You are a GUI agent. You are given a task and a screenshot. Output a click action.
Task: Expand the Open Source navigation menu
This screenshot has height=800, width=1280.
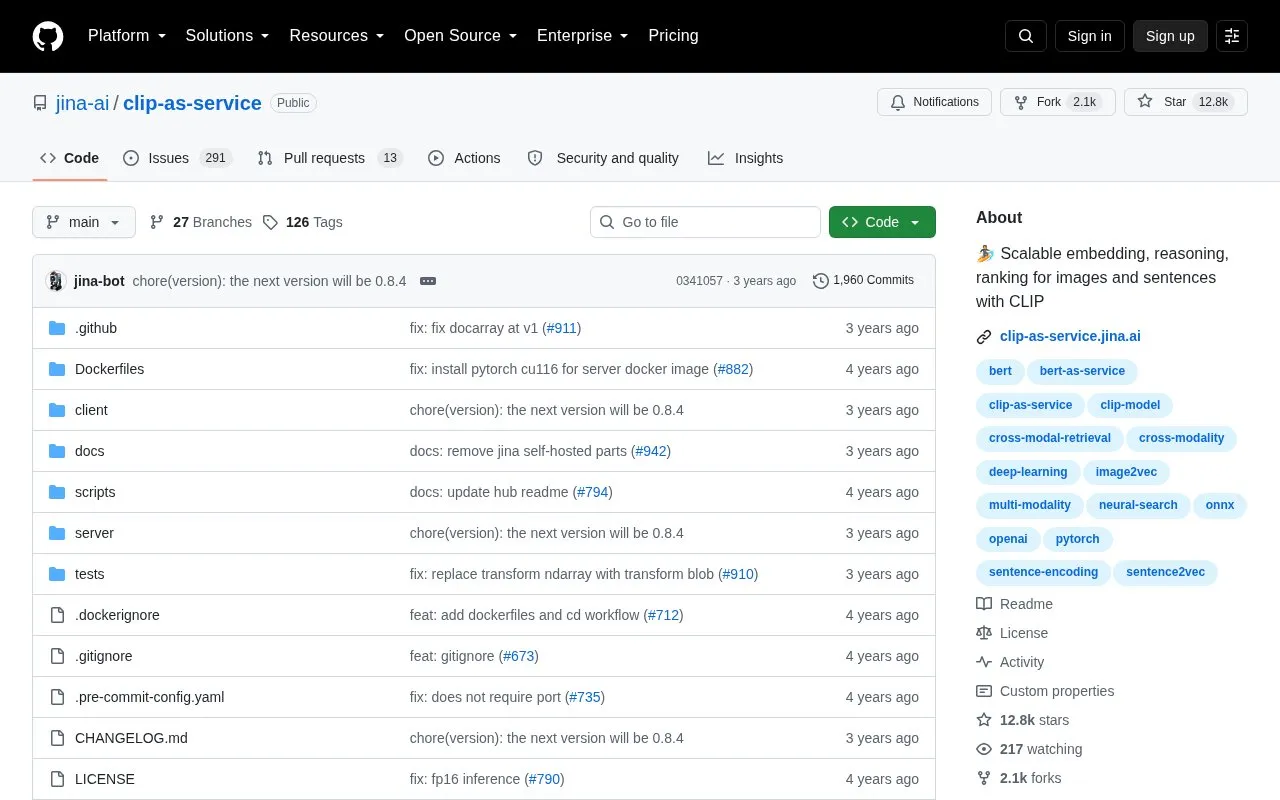pyautogui.click(x=461, y=36)
